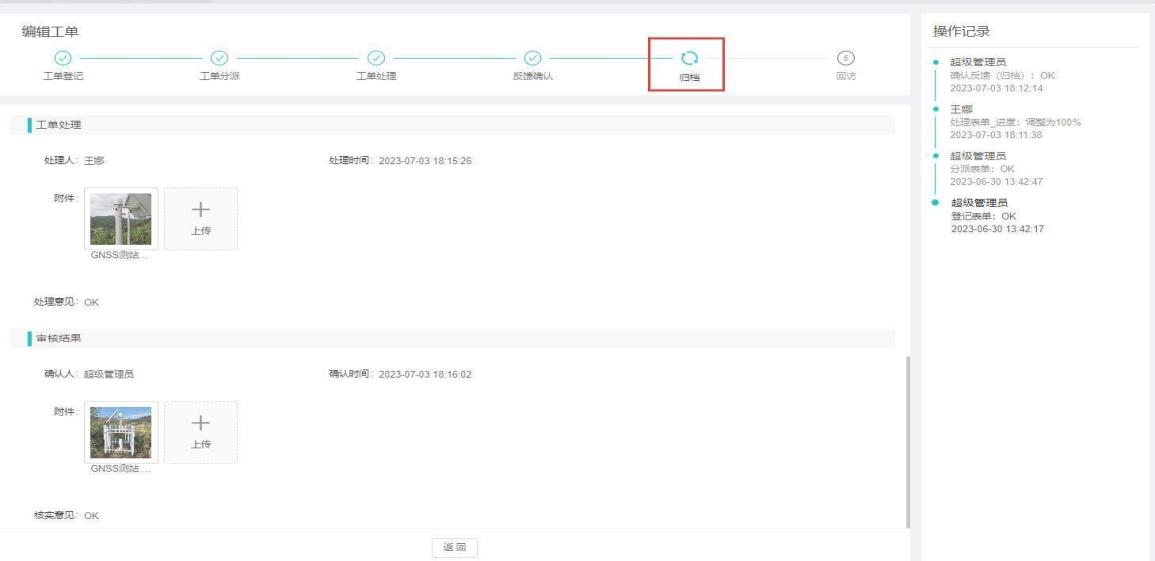Viewport: 1155px width, 561px height.
Task: Click the 工单登记 step checkmark icon
Action: point(62,58)
